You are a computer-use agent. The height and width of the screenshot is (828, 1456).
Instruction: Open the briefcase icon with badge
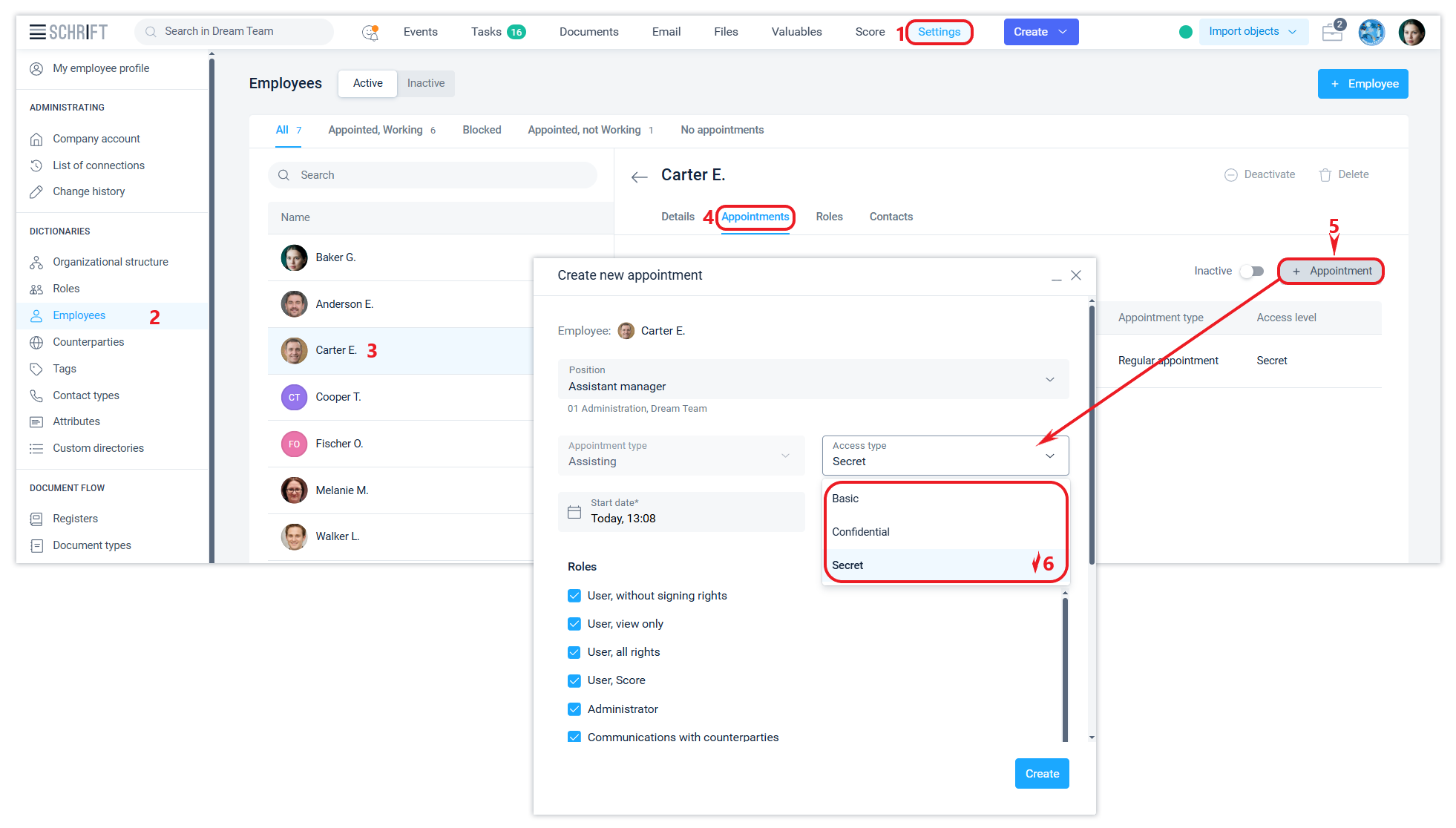pyautogui.click(x=1332, y=32)
